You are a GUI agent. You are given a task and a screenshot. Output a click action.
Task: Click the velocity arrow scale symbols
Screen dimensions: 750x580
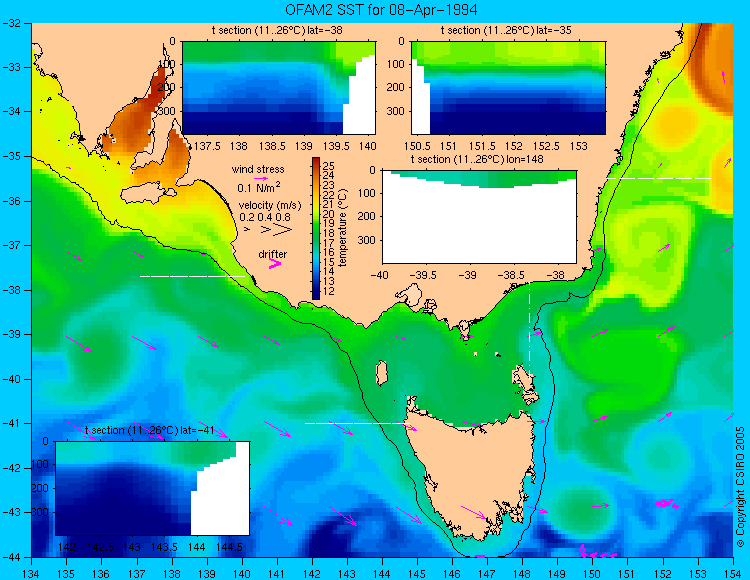pos(269,230)
